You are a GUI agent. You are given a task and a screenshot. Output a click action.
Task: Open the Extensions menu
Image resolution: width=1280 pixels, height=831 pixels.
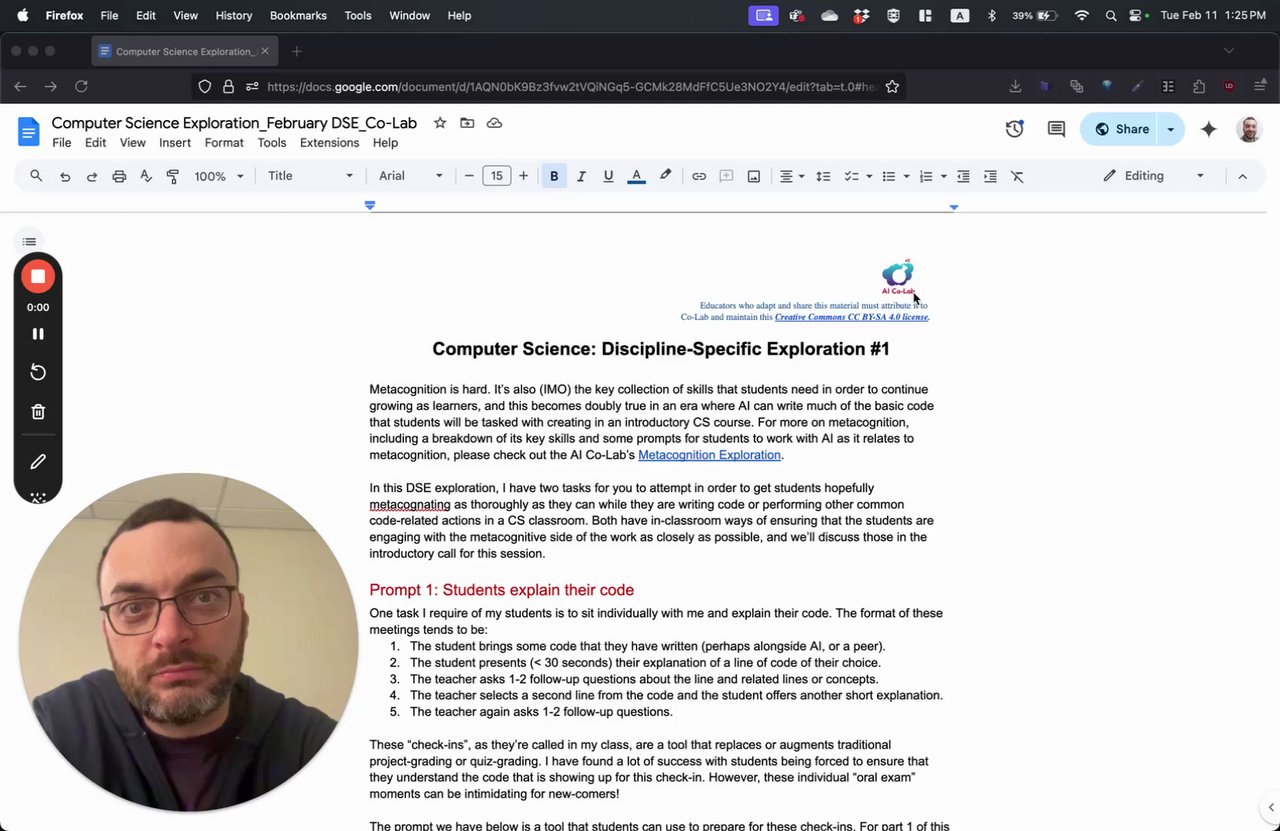tap(329, 143)
